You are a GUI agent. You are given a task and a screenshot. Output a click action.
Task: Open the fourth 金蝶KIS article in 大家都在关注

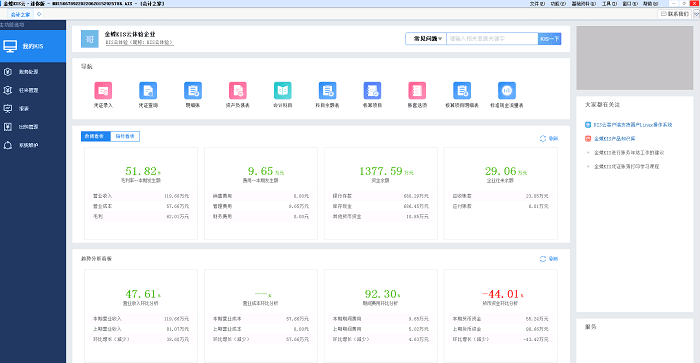point(626,167)
